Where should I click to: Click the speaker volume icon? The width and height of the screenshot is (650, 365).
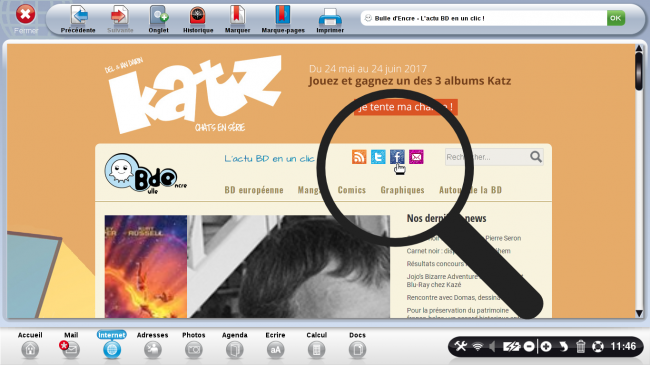[x=492, y=346]
